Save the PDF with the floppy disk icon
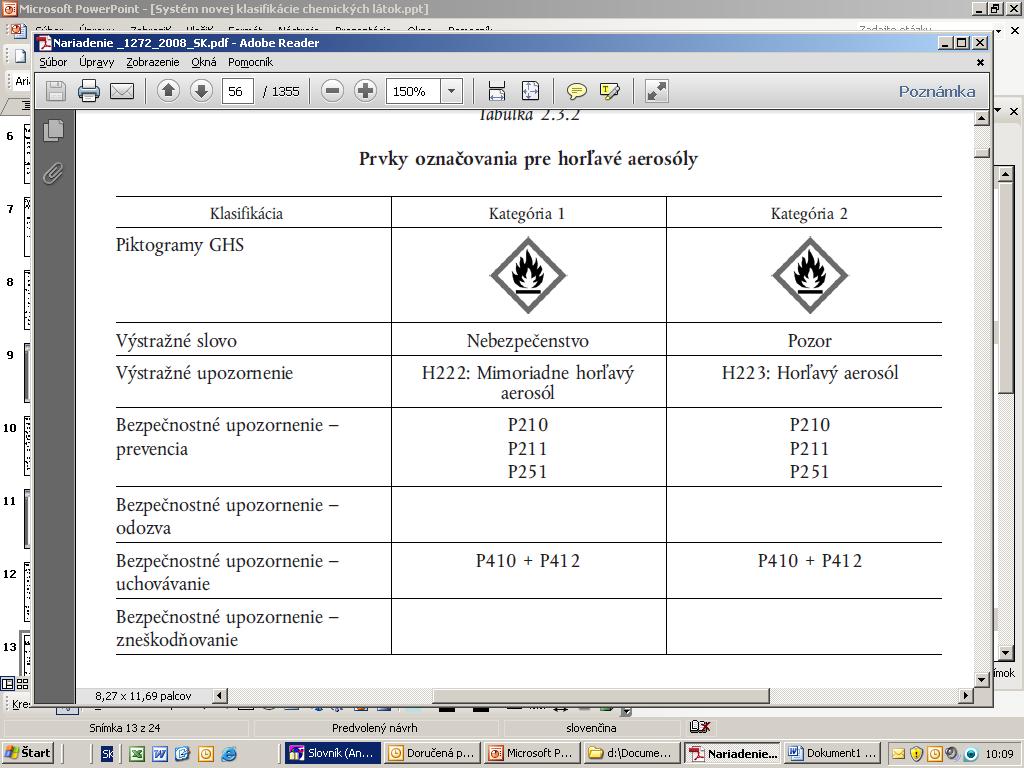Screen dimensions: 1024x768 coord(56,91)
